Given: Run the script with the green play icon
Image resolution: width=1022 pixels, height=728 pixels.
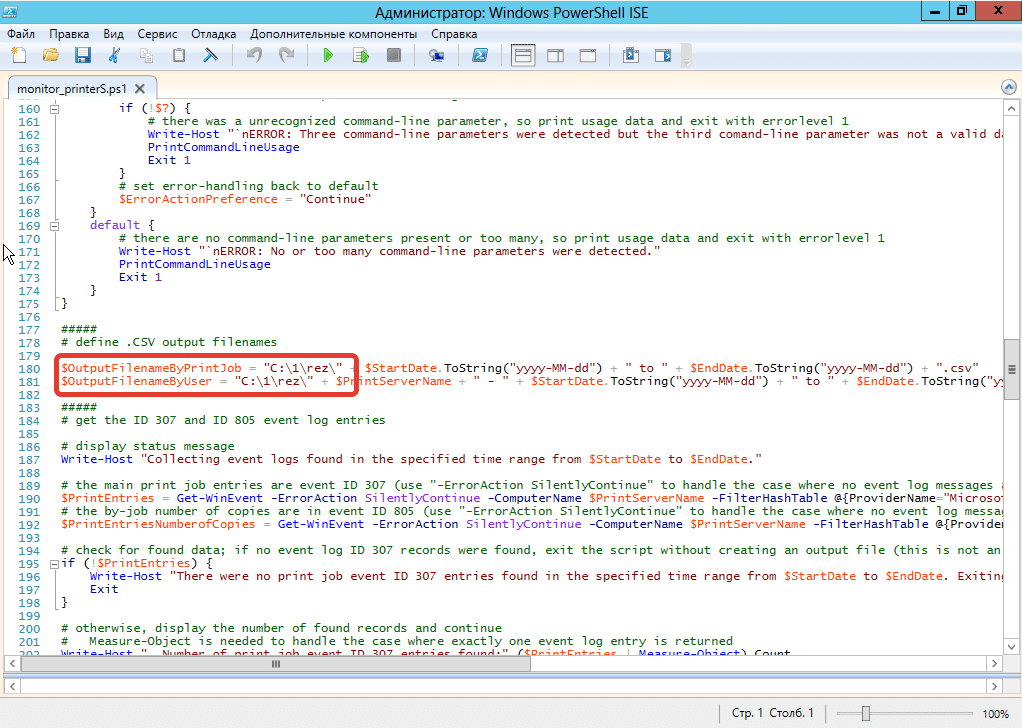Looking at the screenshot, I should [327, 55].
